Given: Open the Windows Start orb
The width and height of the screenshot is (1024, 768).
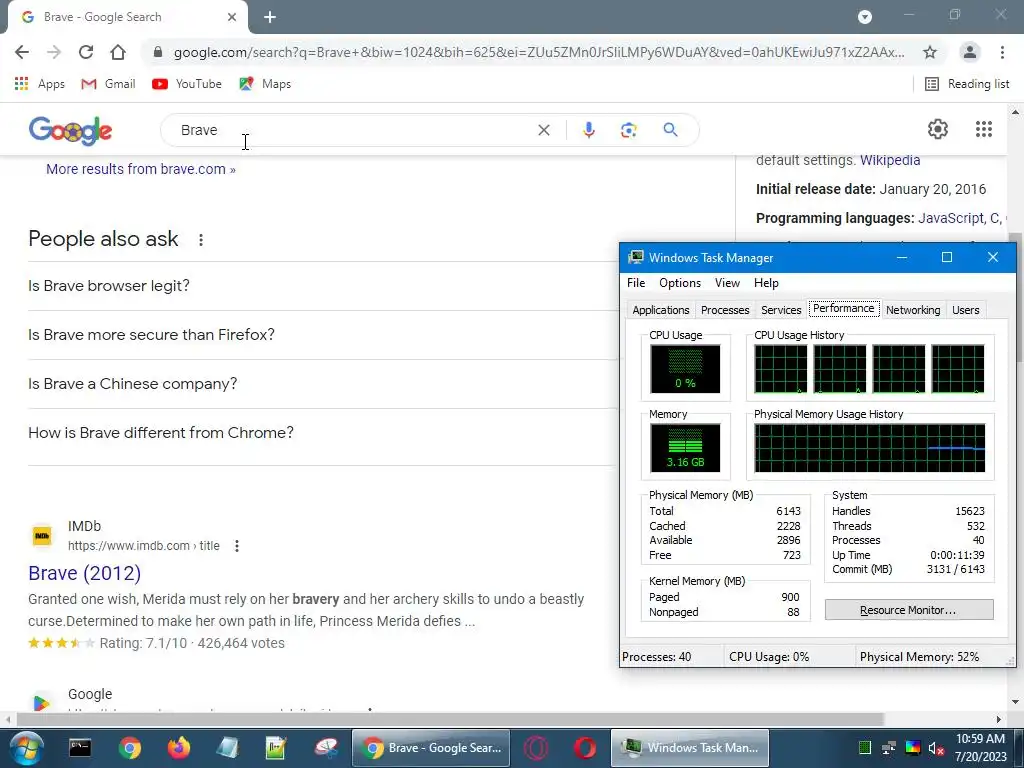Looking at the screenshot, I should click(x=26, y=748).
